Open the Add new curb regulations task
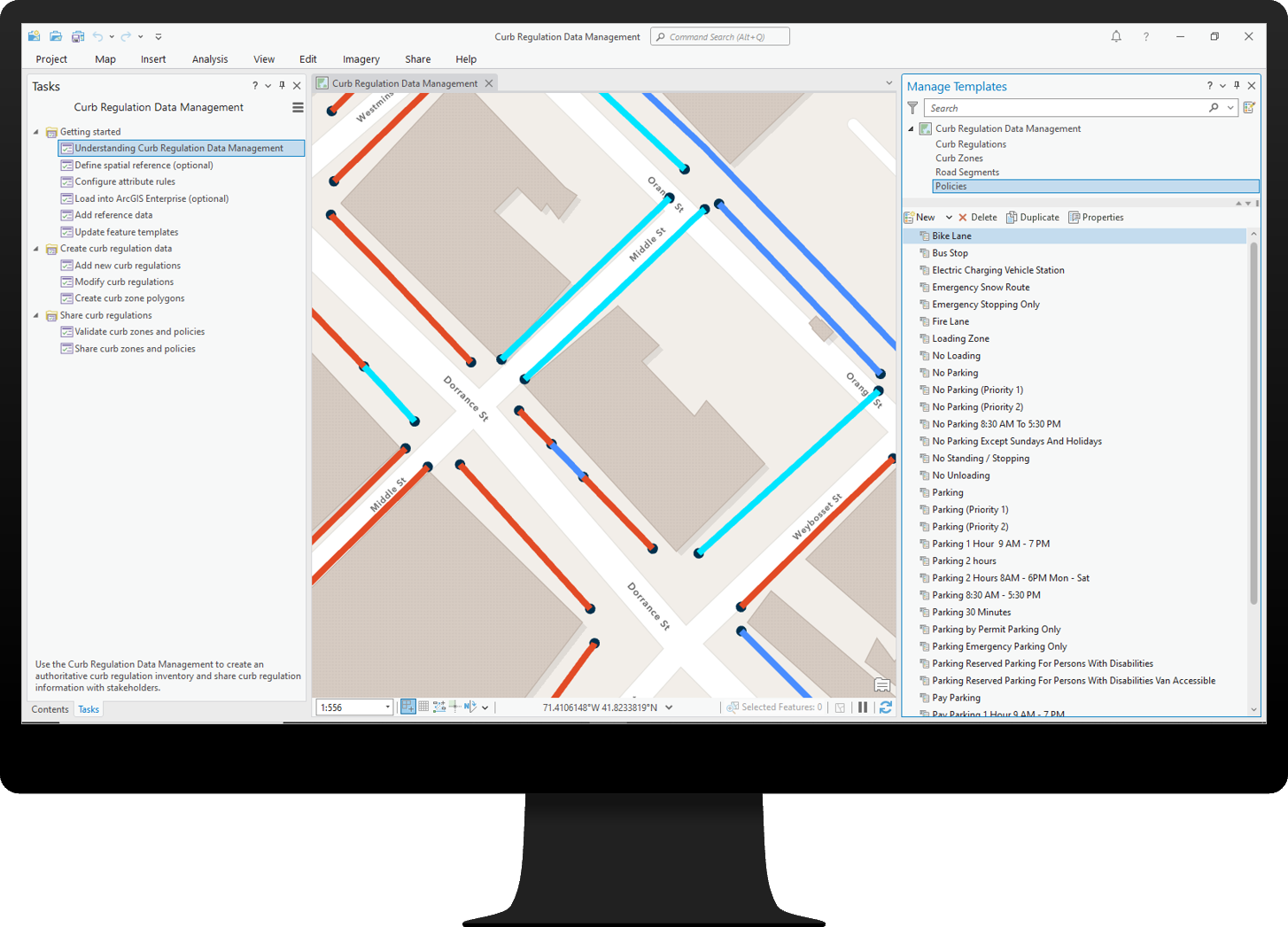The height and width of the screenshot is (927, 1288). pyautogui.click(x=127, y=265)
